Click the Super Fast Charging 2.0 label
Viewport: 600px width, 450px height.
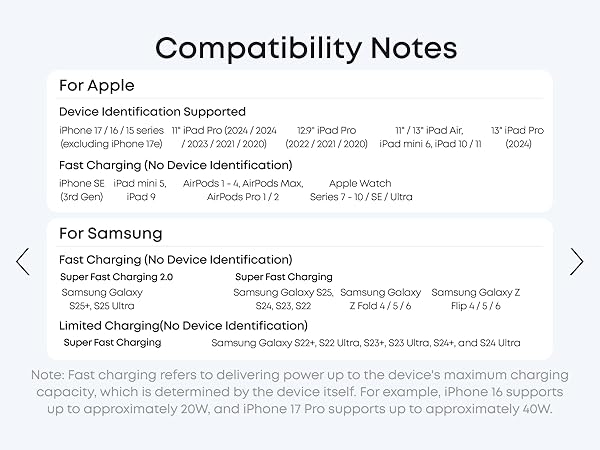tap(116, 277)
